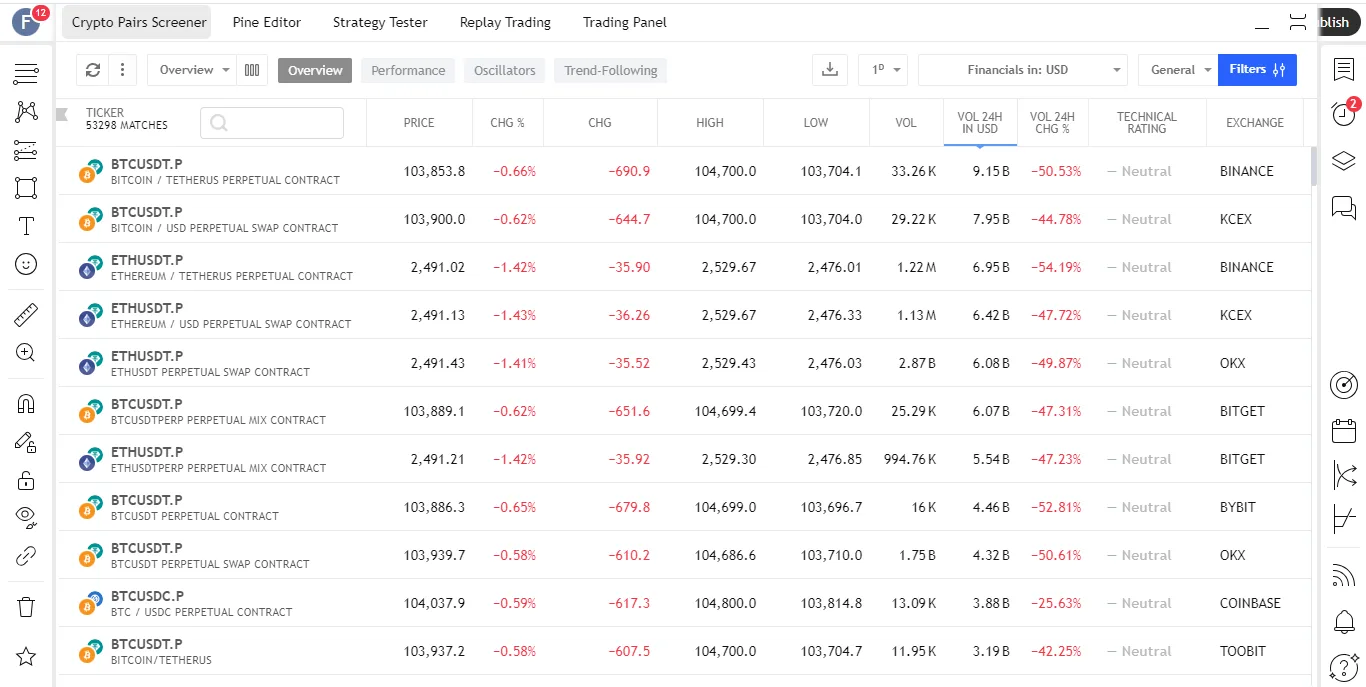Screen dimensions: 1366x687
Task: Toggle stay in drawing mode pencil-lock
Action: 26,442
